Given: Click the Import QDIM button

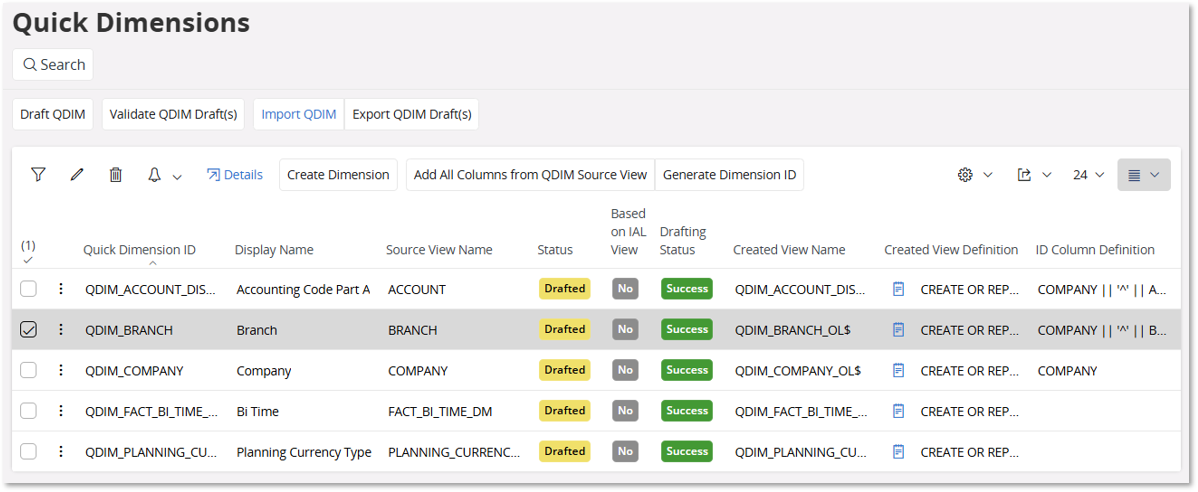Looking at the screenshot, I should [x=299, y=115].
